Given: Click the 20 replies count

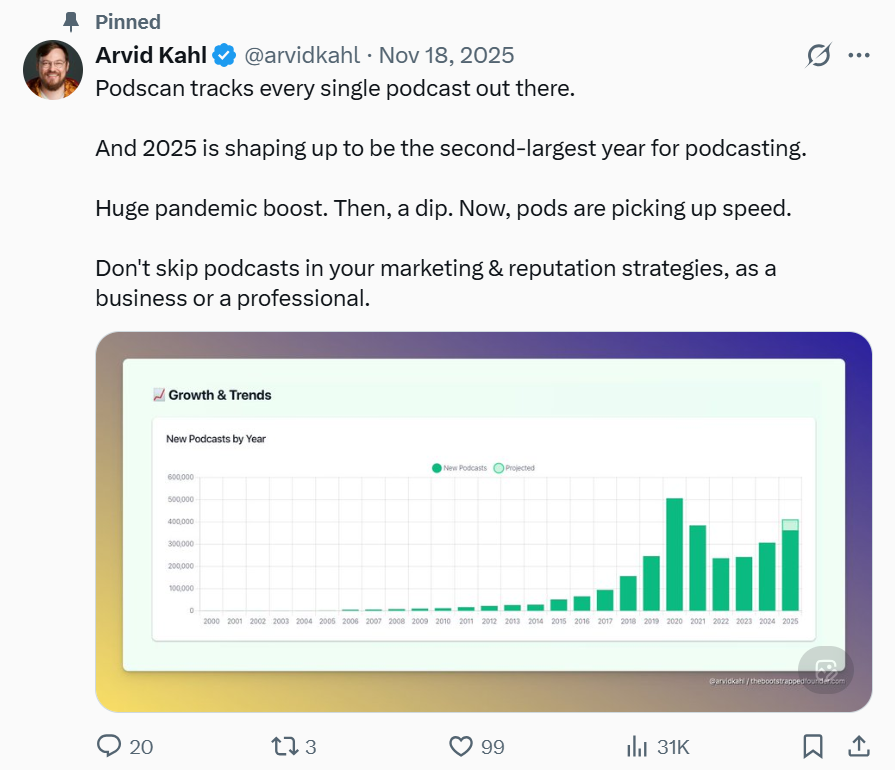Looking at the screenshot, I should (x=141, y=746).
